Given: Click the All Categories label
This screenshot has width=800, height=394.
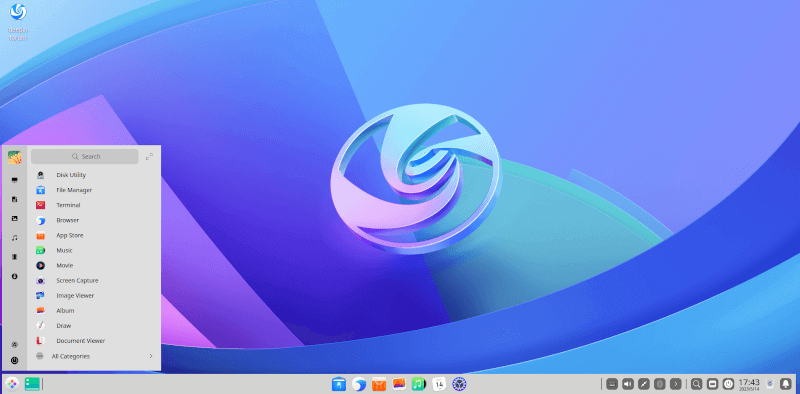Looking at the screenshot, I should pyautogui.click(x=70, y=356).
